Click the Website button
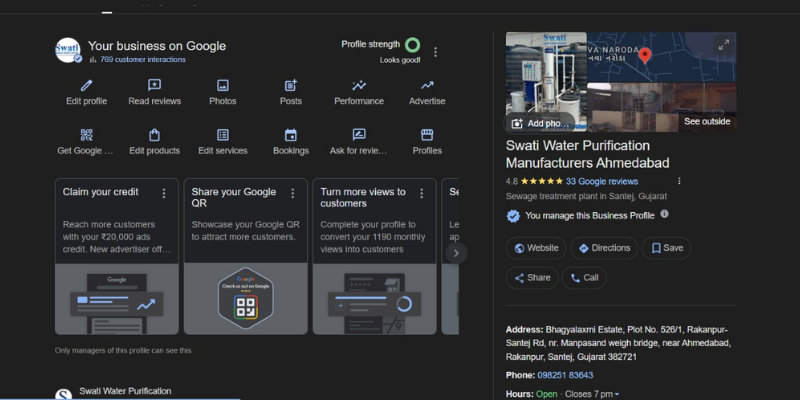The image size is (800, 400). 536,248
